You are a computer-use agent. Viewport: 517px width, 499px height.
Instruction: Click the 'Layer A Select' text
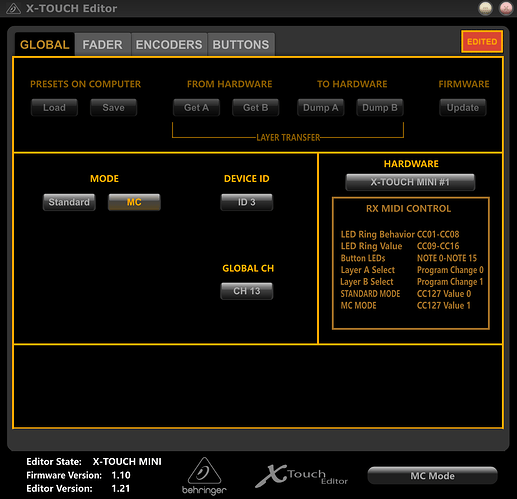click(x=368, y=270)
